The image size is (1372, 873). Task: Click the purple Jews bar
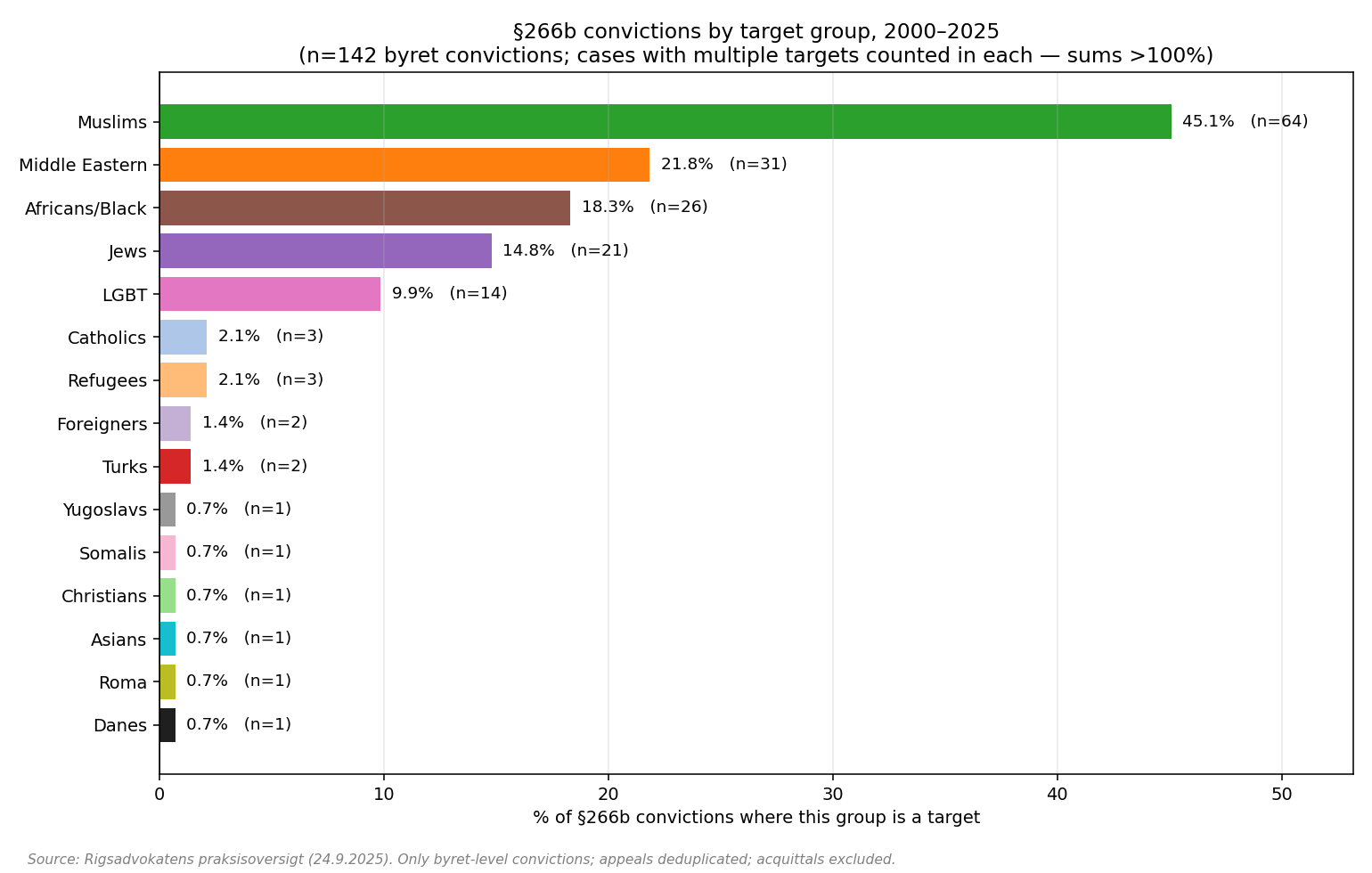[x=326, y=250]
